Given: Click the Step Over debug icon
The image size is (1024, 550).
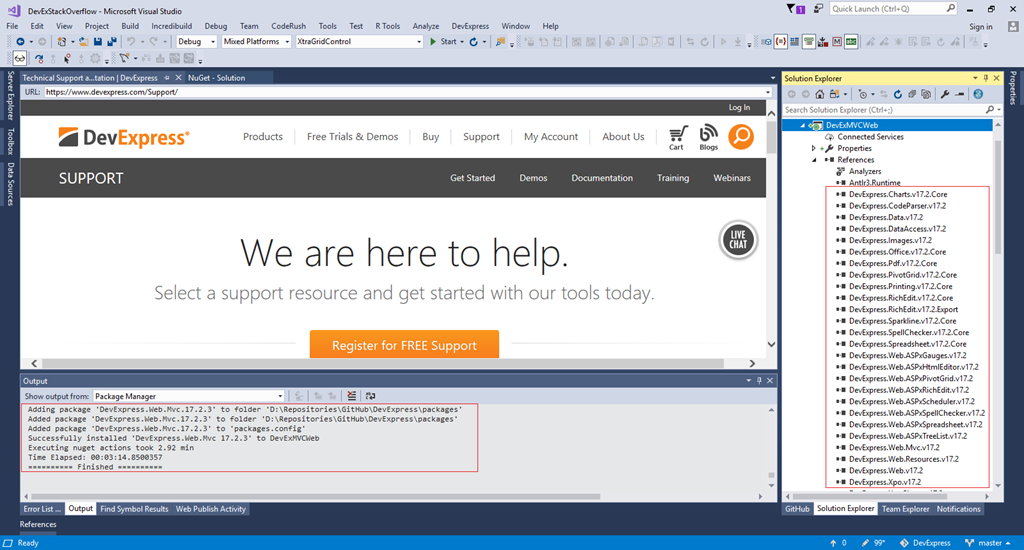Looking at the screenshot, I should click(x=39, y=58).
